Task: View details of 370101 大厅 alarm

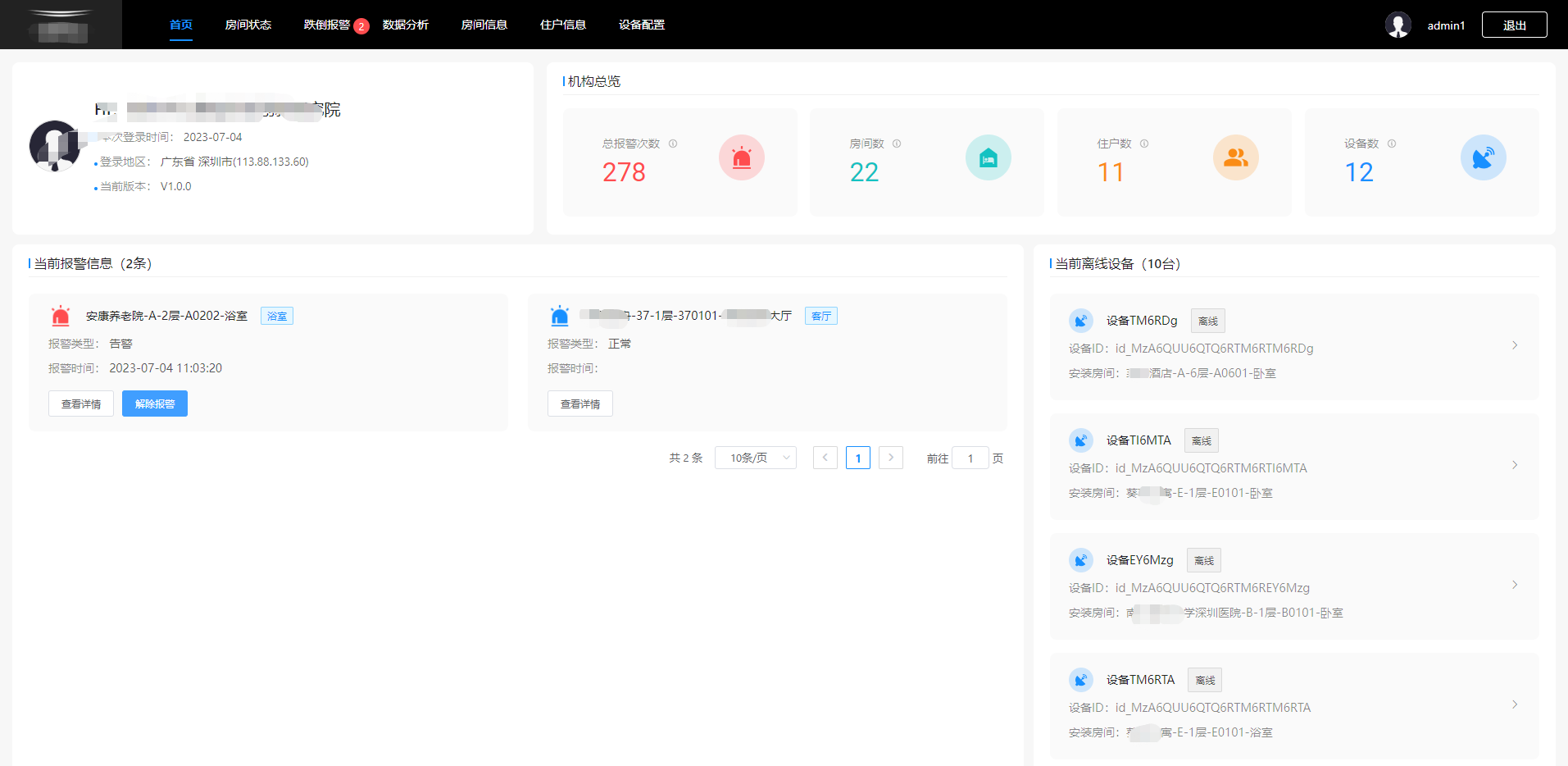Action: coord(580,404)
